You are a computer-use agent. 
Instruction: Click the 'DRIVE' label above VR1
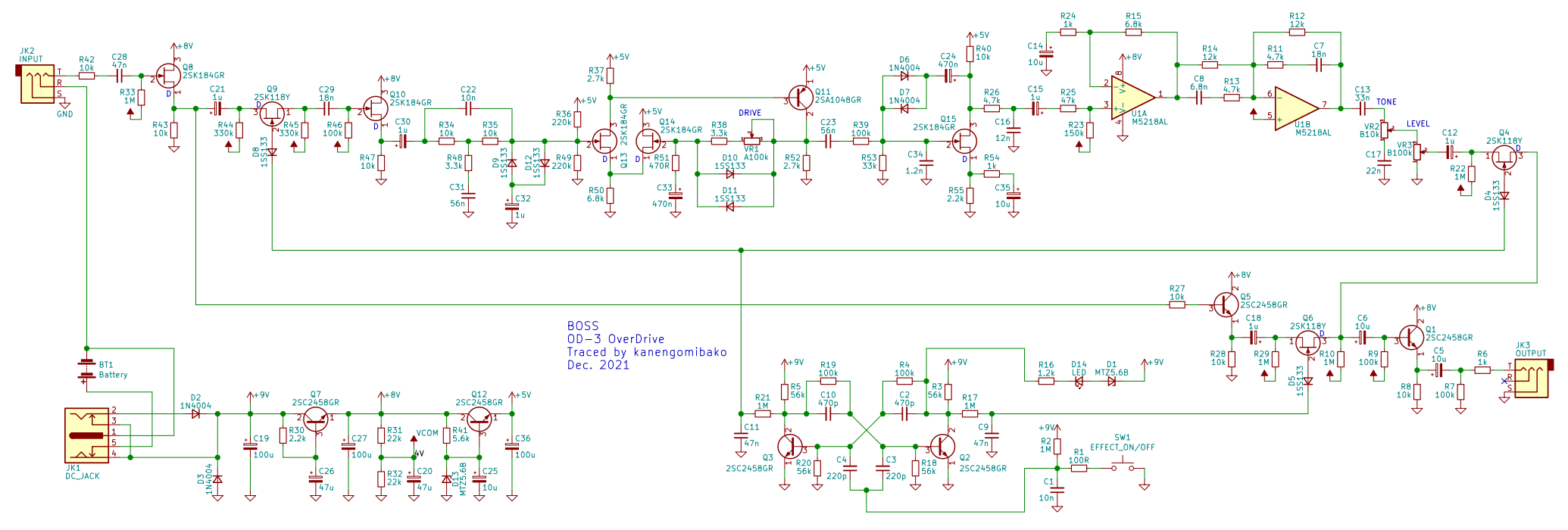tap(750, 113)
